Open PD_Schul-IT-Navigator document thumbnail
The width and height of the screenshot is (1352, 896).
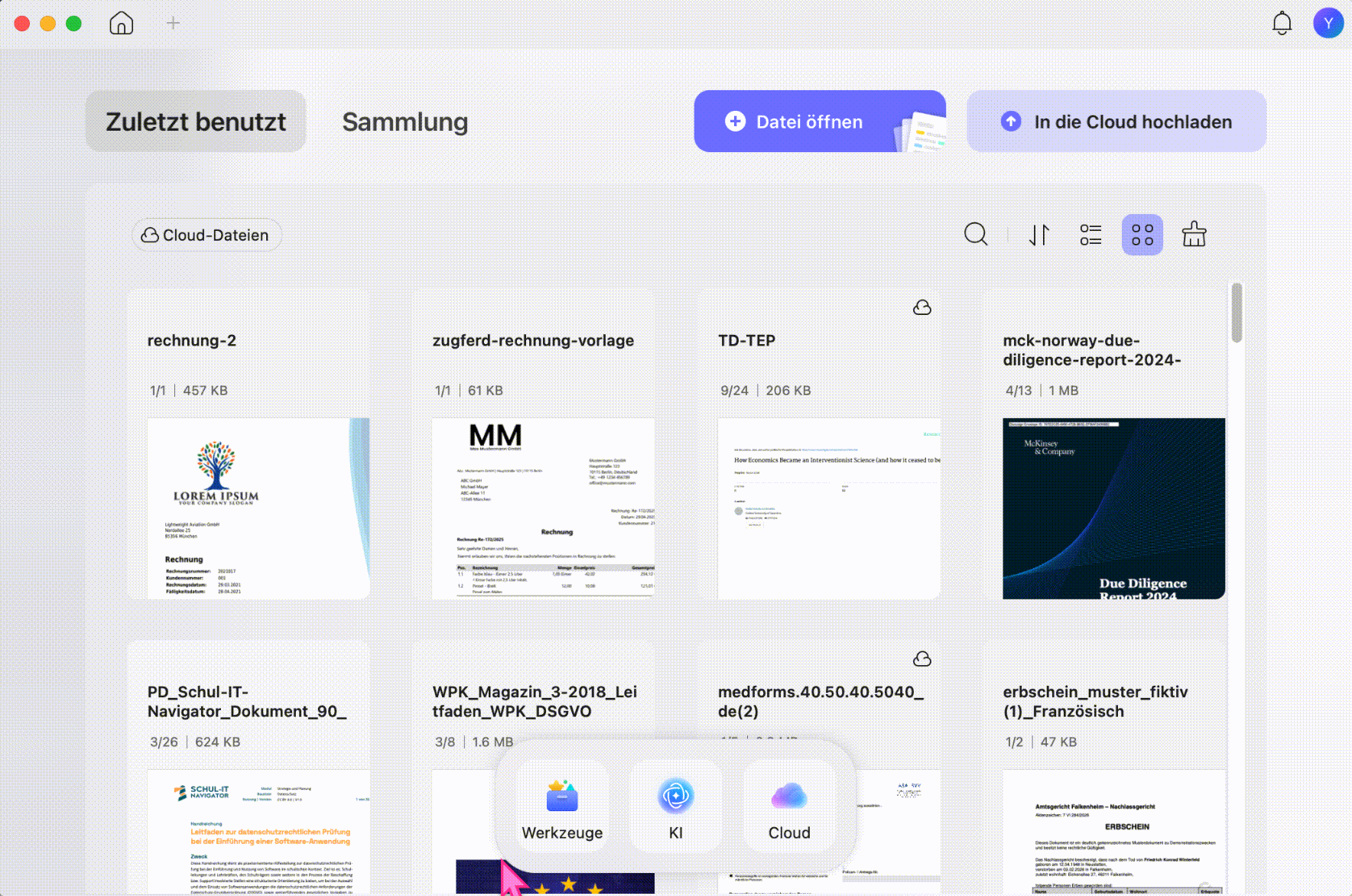[258, 832]
